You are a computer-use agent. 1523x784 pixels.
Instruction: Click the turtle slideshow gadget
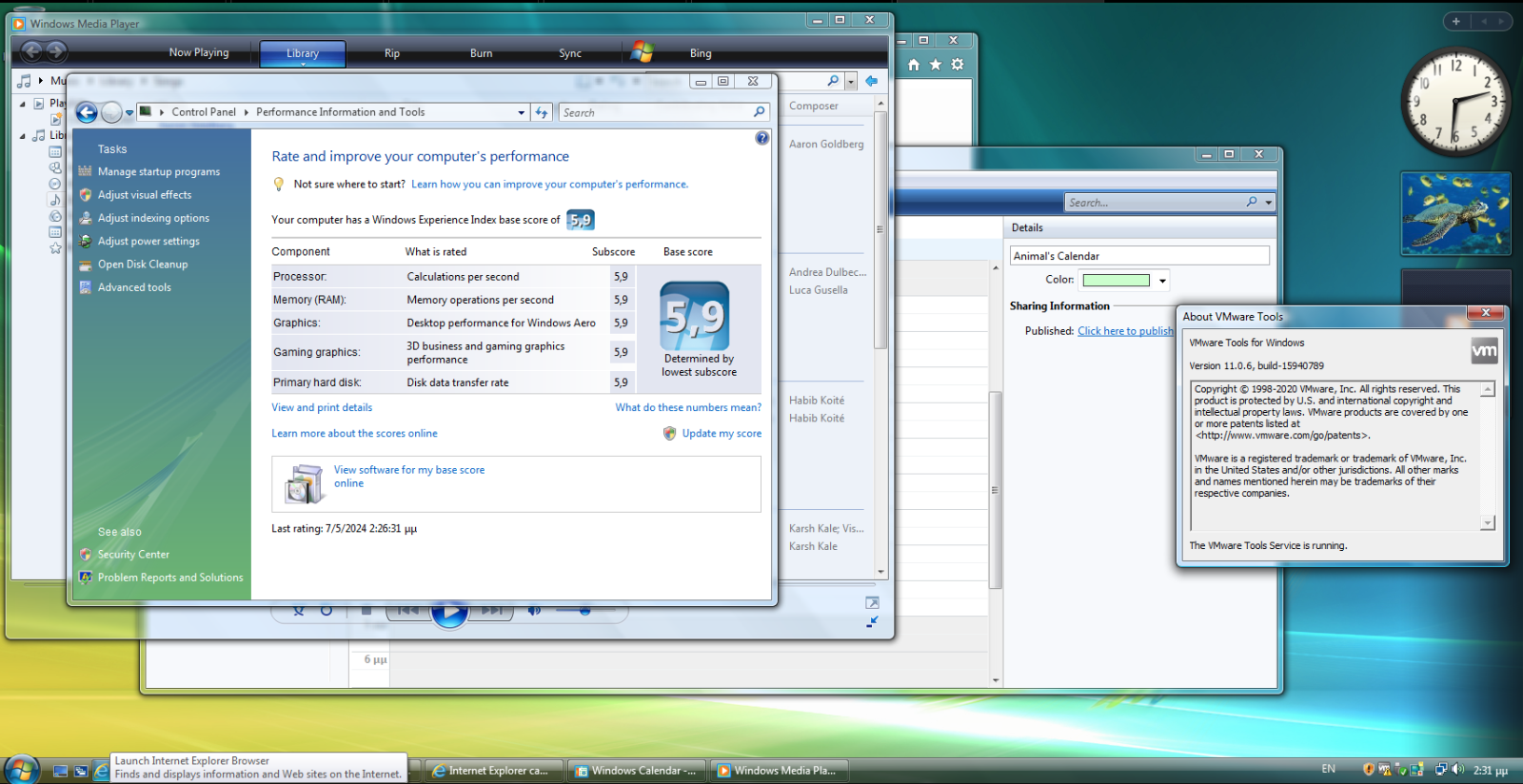[1455, 214]
